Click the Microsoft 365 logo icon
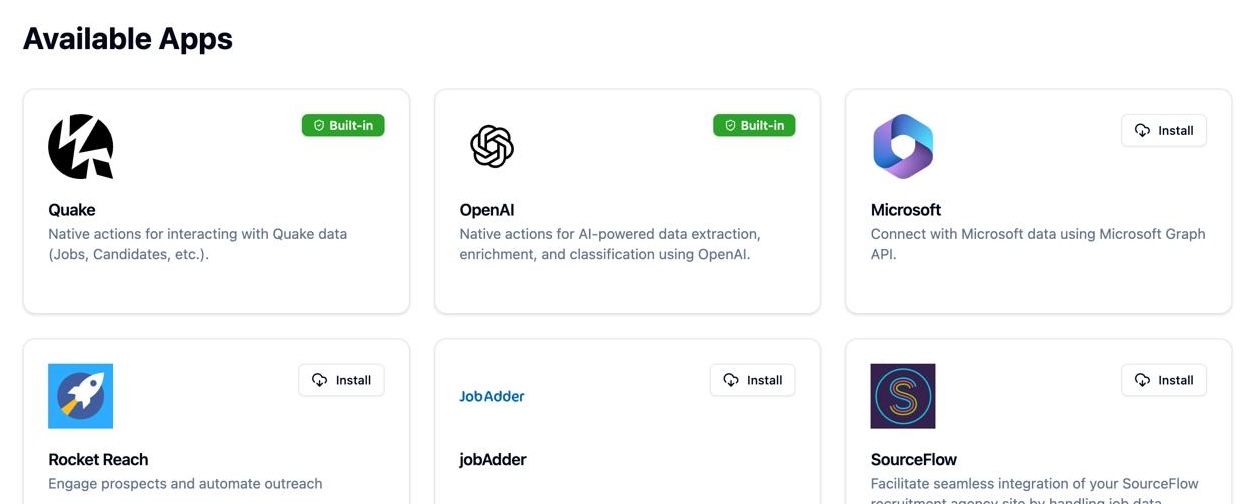Screen dimensions: 1248x504 point(903,146)
